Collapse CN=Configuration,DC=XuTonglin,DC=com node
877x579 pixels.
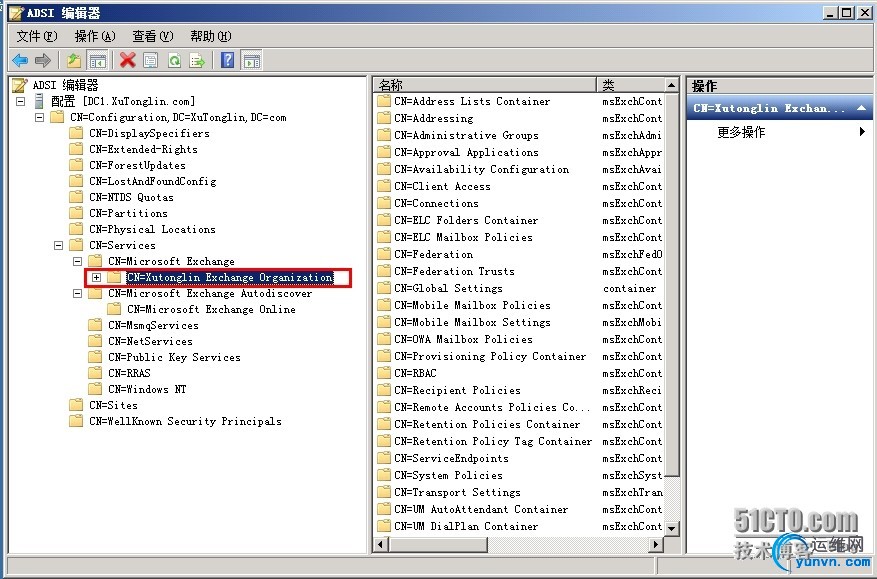[39, 117]
